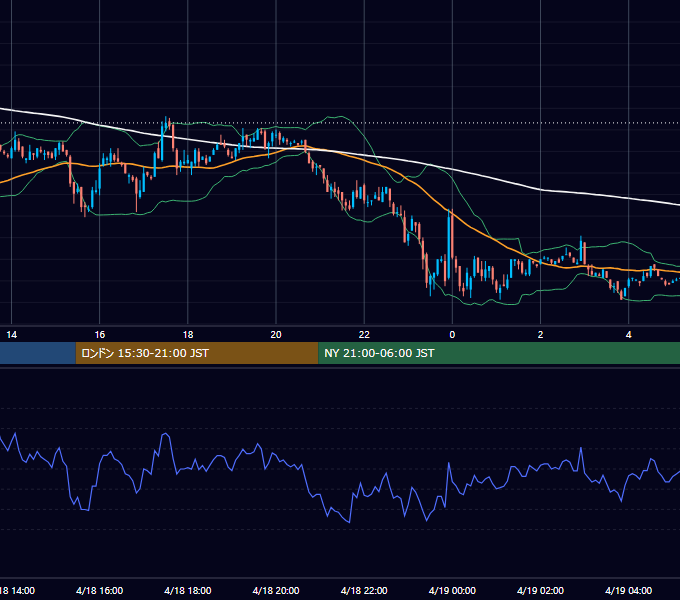Click the '4/18 20:00' date label
Image resolution: width=680 pixels, height=600 pixels.
click(276, 591)
